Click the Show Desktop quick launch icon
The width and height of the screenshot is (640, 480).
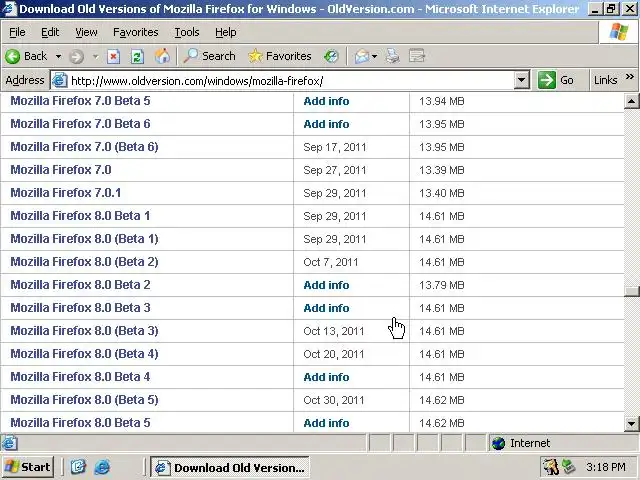tap(78, 467)
